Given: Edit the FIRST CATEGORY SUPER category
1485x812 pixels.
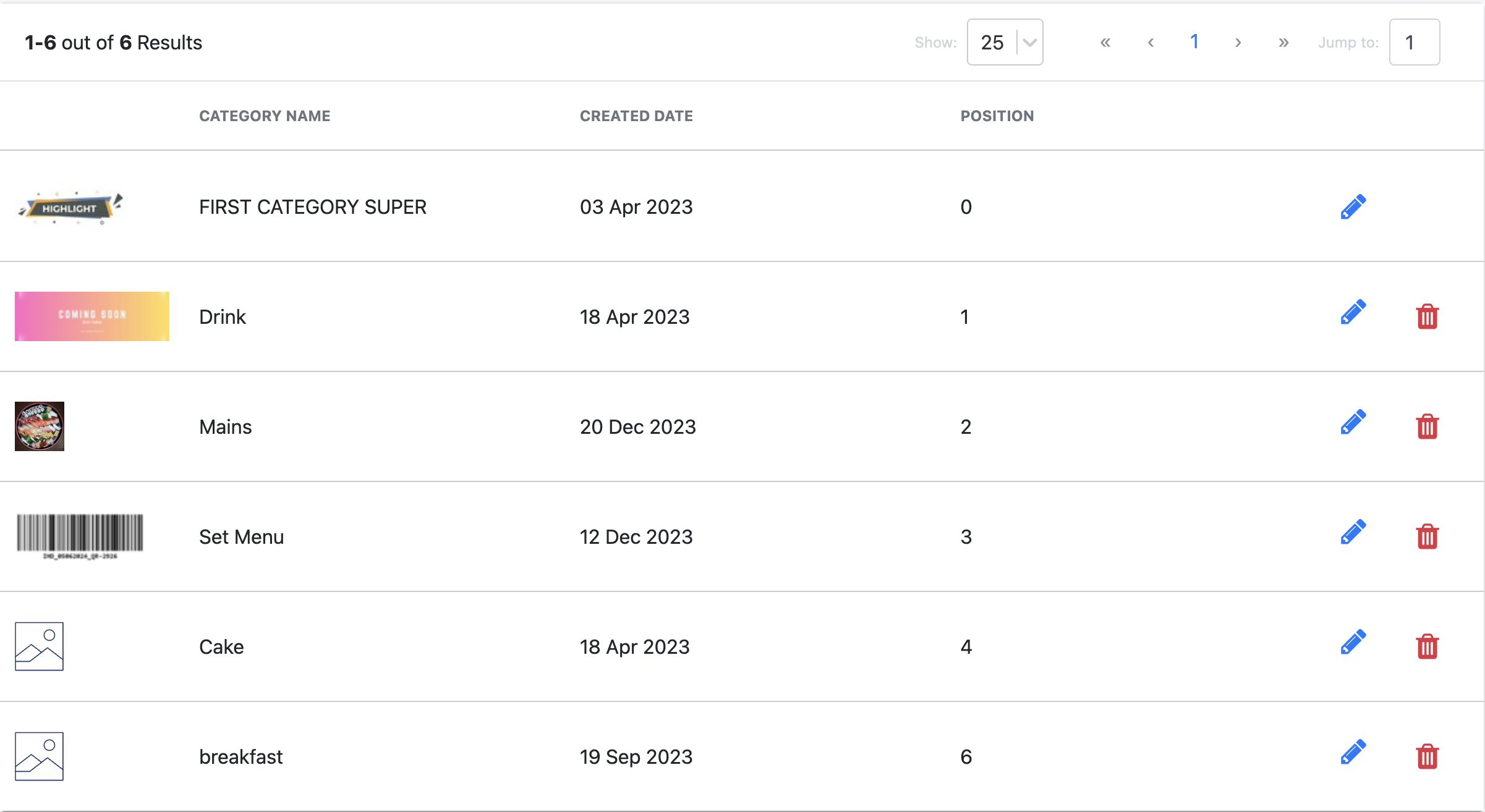Looking at the screenshot, I should (x=1353, y=207).
